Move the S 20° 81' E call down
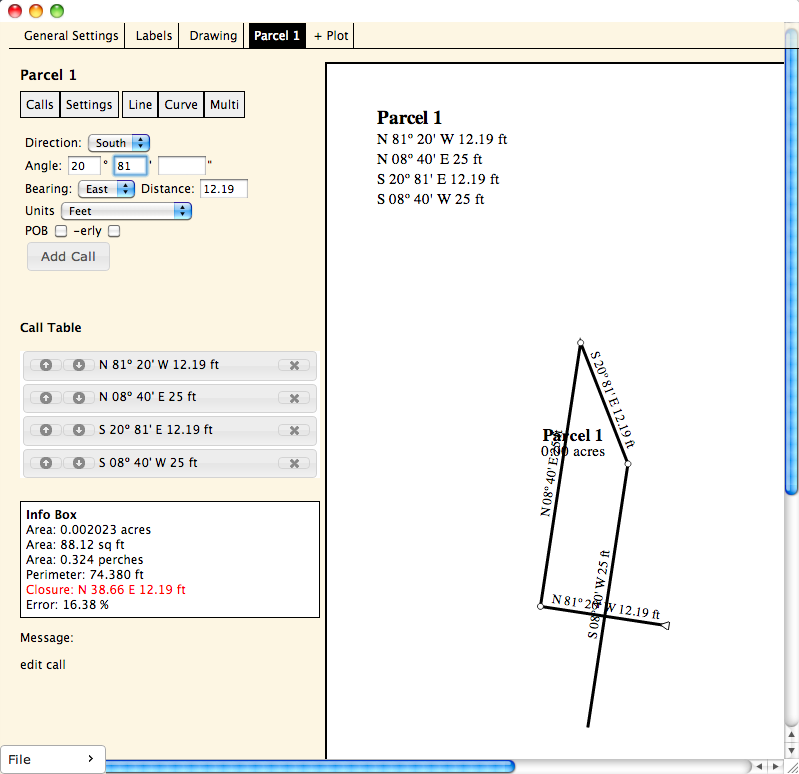This screenshot has height=774, width=799. 79,431
